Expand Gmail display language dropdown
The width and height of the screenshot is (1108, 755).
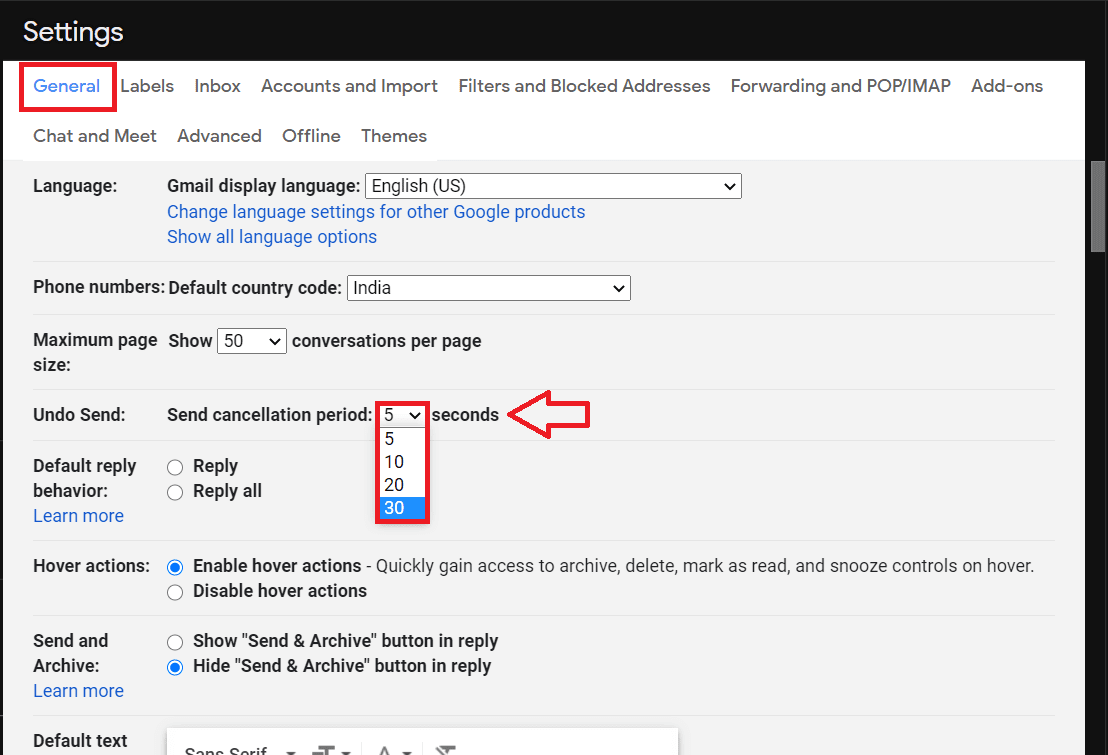click(553, 186)
